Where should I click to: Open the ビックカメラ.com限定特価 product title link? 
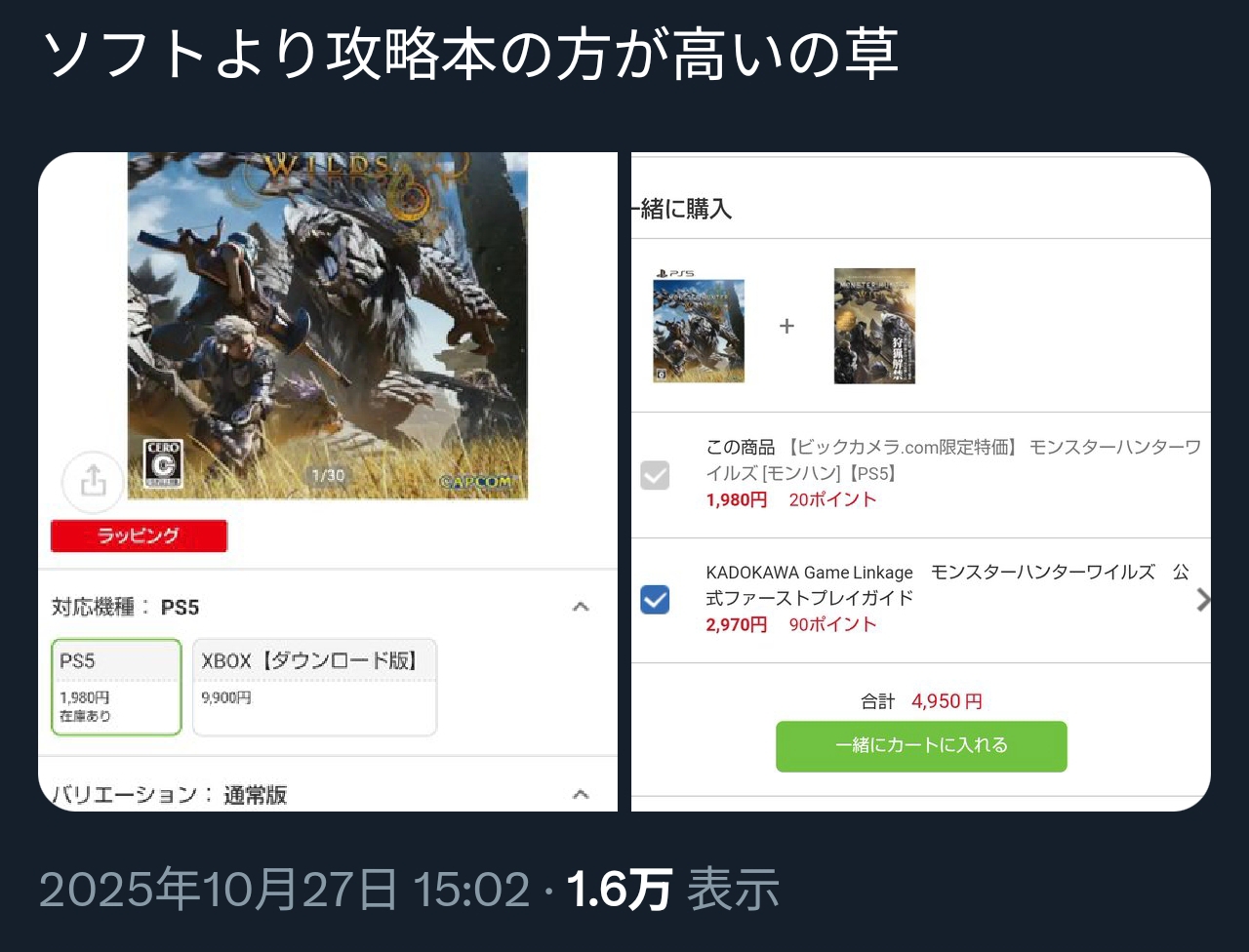pos(953,459)
